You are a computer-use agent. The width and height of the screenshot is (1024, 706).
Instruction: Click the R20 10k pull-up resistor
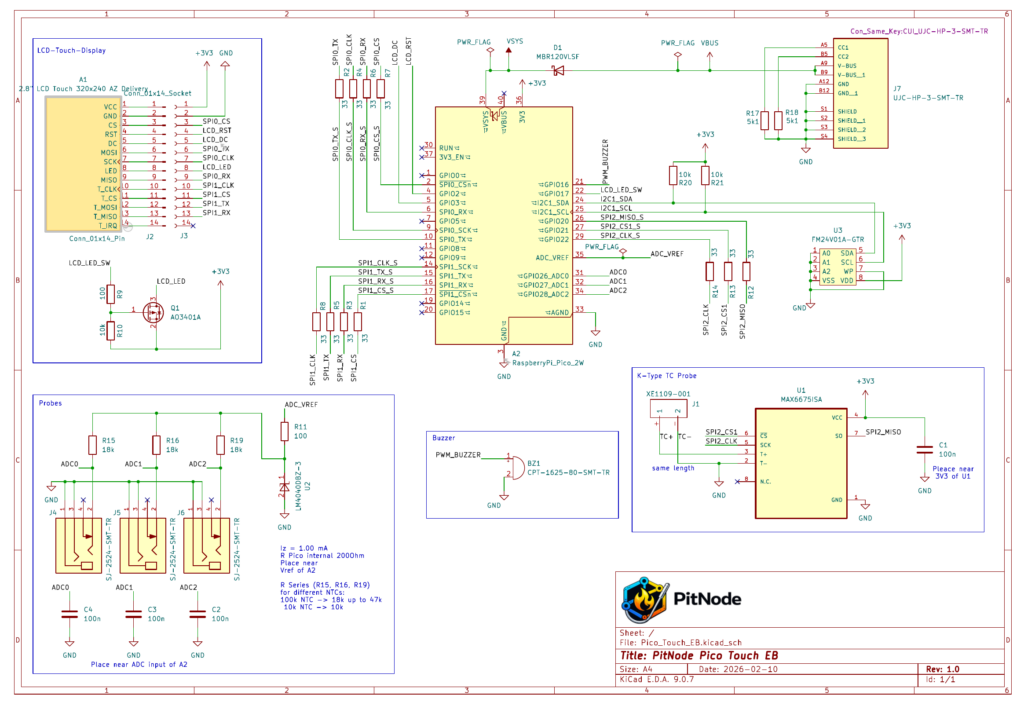point(674,177)
